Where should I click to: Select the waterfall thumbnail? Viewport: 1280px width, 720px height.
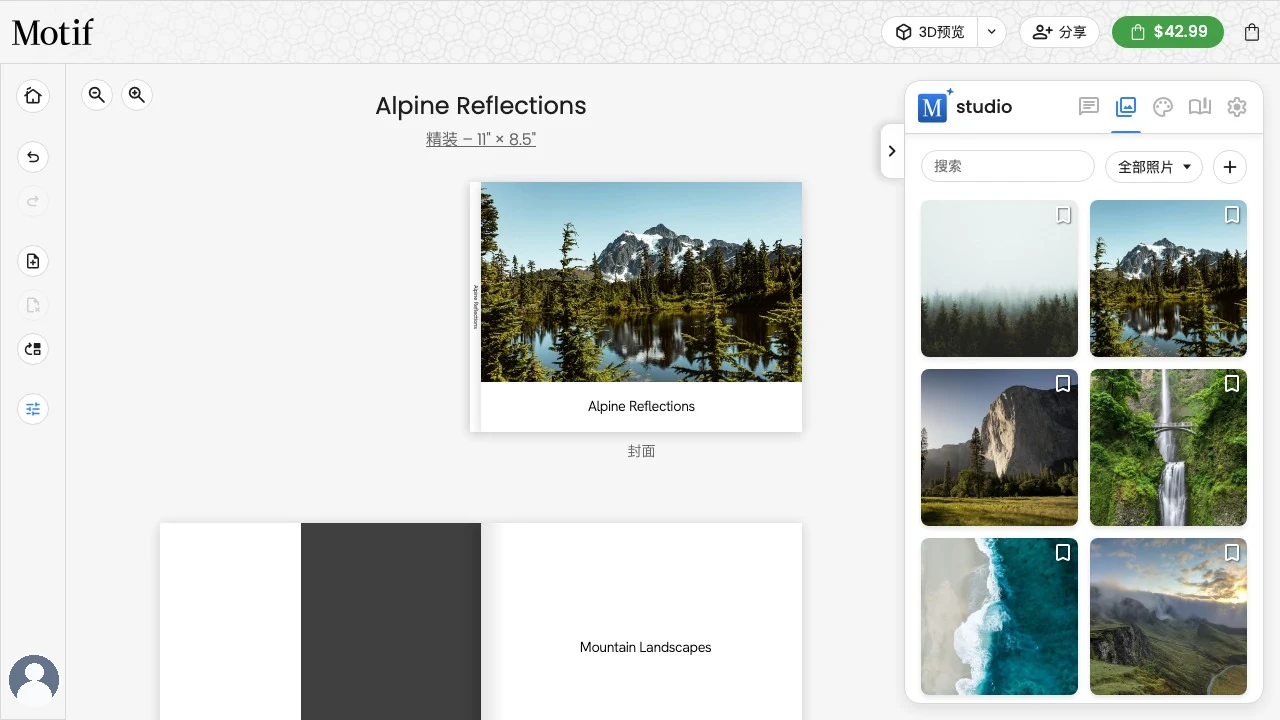[x=1168, y=447]
